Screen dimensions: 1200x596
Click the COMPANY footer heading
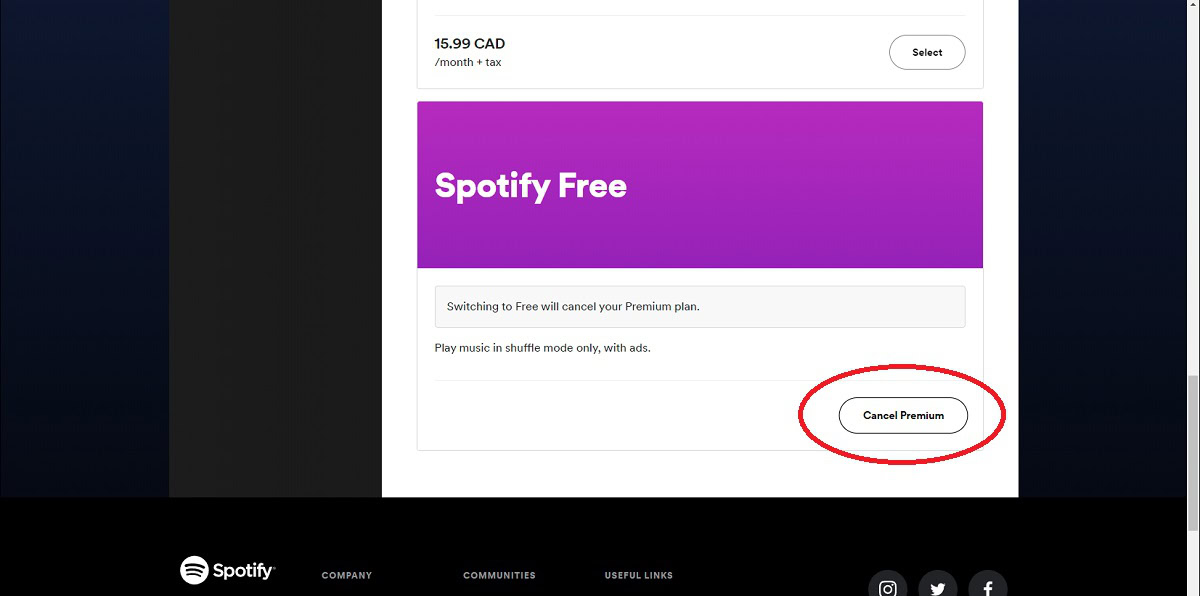tap(346, 575)
